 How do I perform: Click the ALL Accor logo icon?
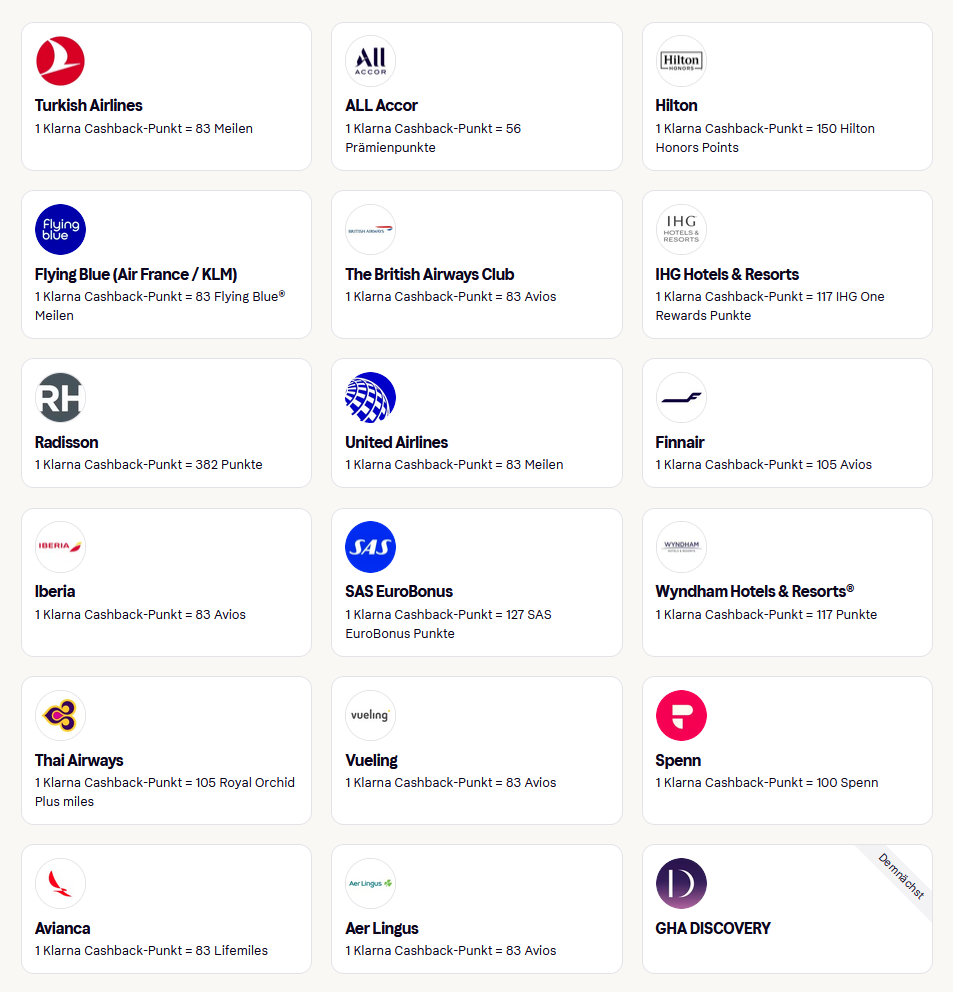tap(370, 61)
